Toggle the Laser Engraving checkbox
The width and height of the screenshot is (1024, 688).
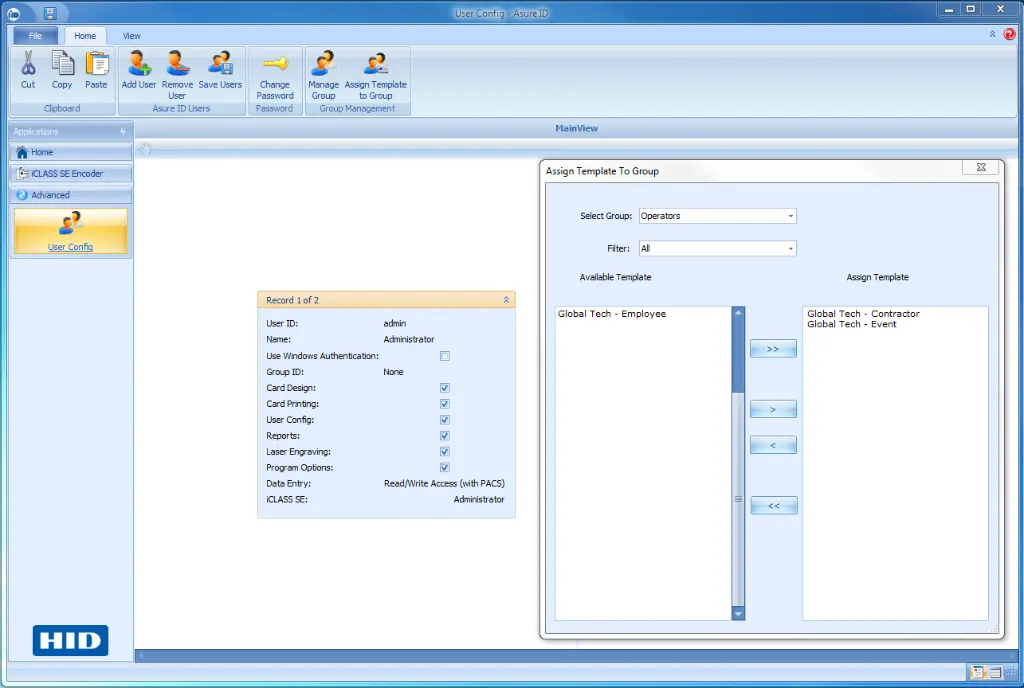click(x=445, y=452)
